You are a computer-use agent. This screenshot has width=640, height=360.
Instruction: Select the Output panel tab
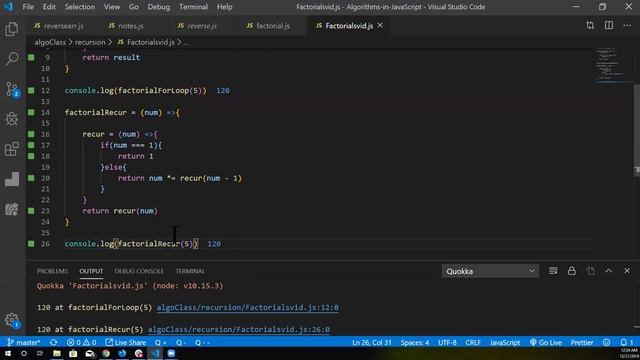pyautogui.click(x=91, y=271)
